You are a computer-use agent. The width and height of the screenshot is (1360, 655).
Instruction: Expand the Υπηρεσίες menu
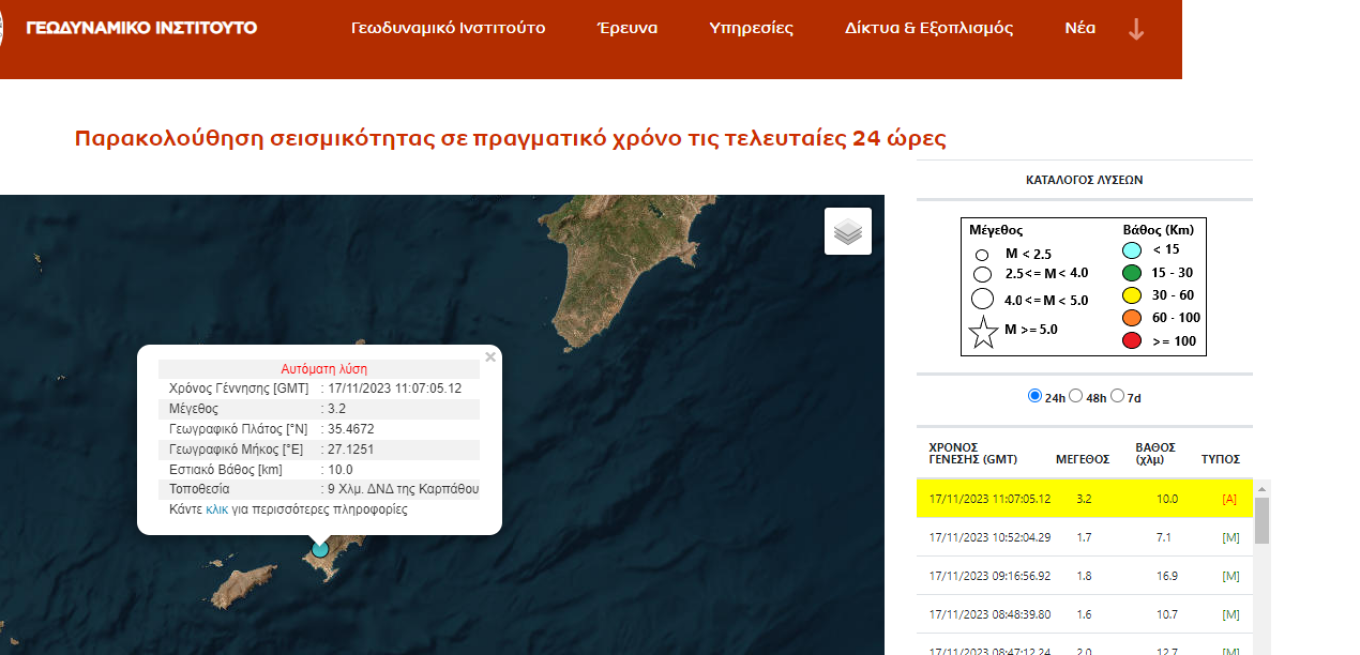pos(751,28)
